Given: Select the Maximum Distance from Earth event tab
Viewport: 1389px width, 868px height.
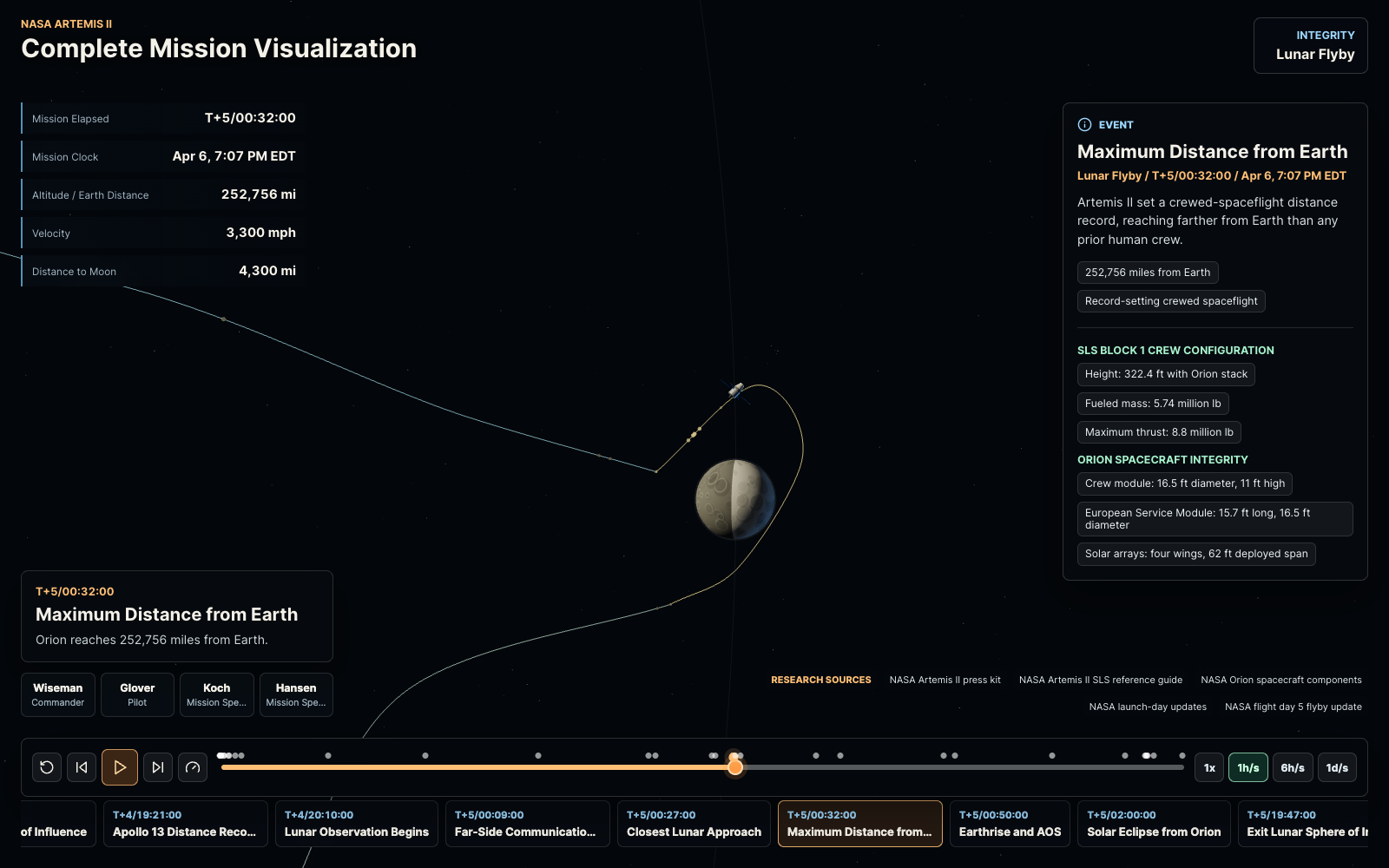Looking at the screenshot, I should (860, 824).
